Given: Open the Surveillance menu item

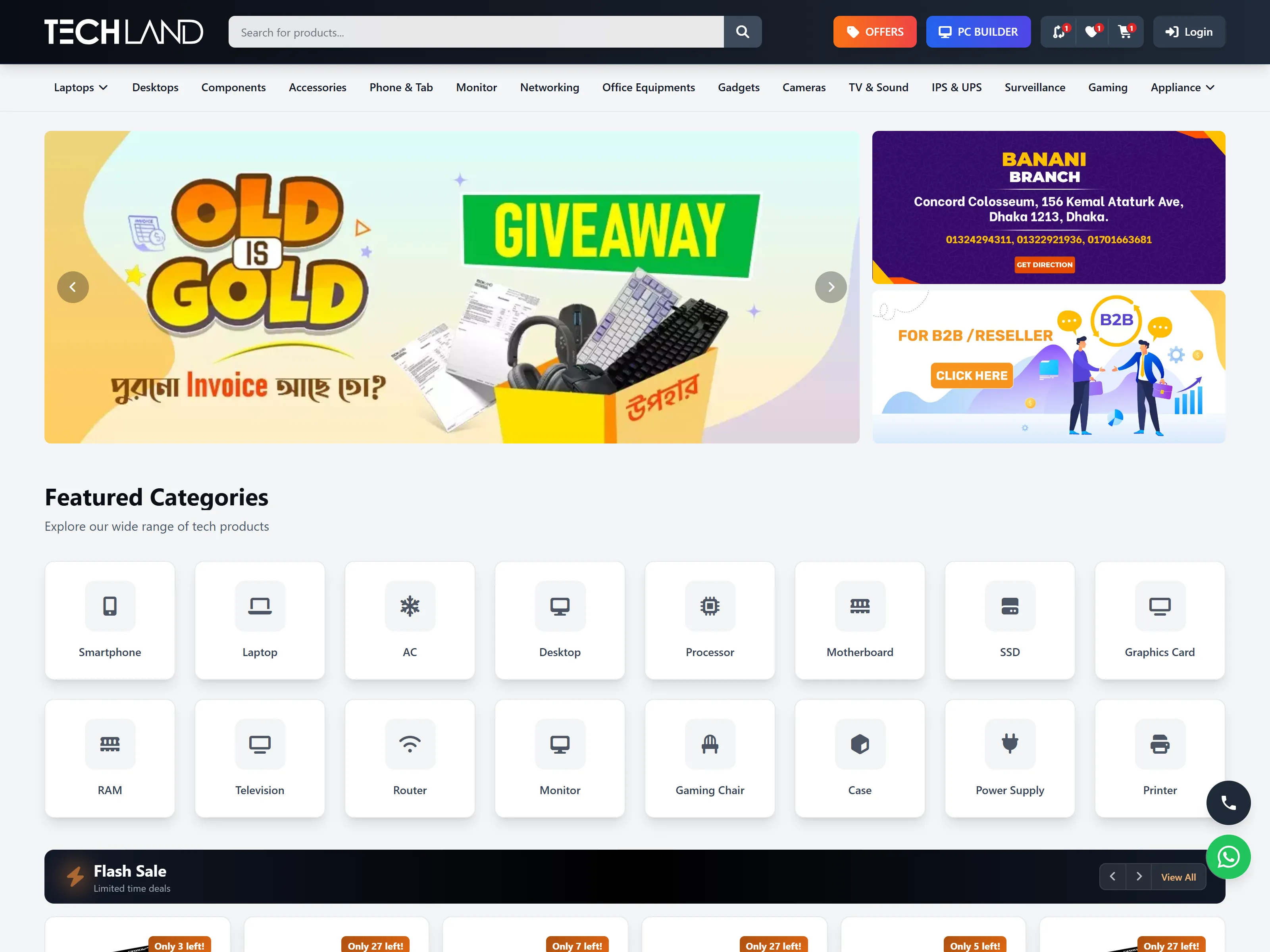Looking at the screenshot, I should 1035,87.
